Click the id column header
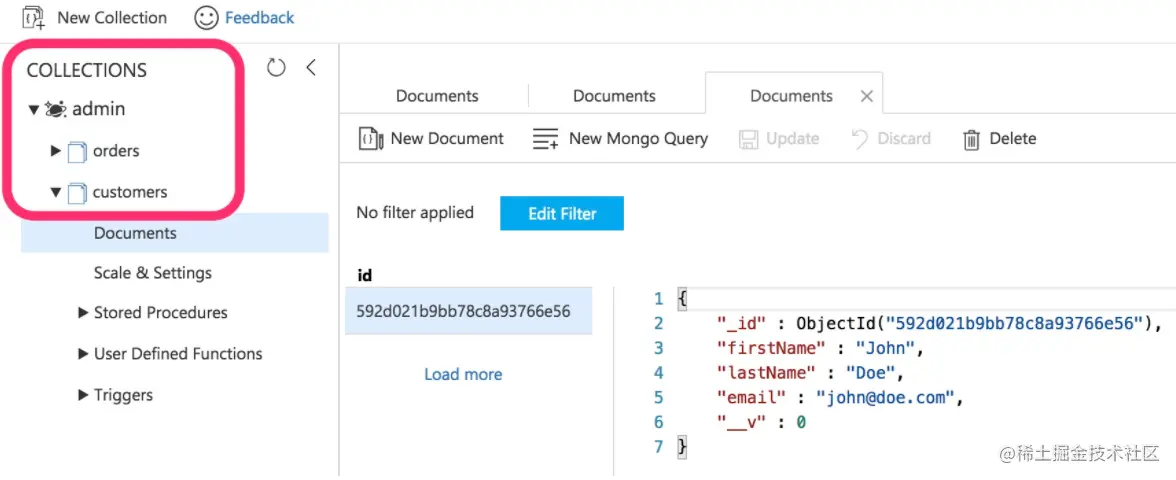 (365, 275)
